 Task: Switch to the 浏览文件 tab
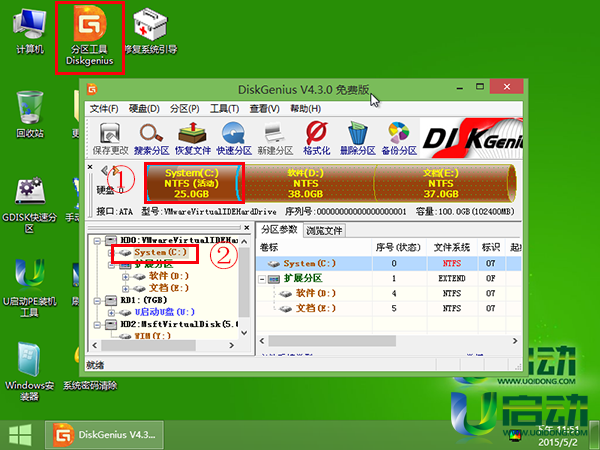(x=324, y=231)
